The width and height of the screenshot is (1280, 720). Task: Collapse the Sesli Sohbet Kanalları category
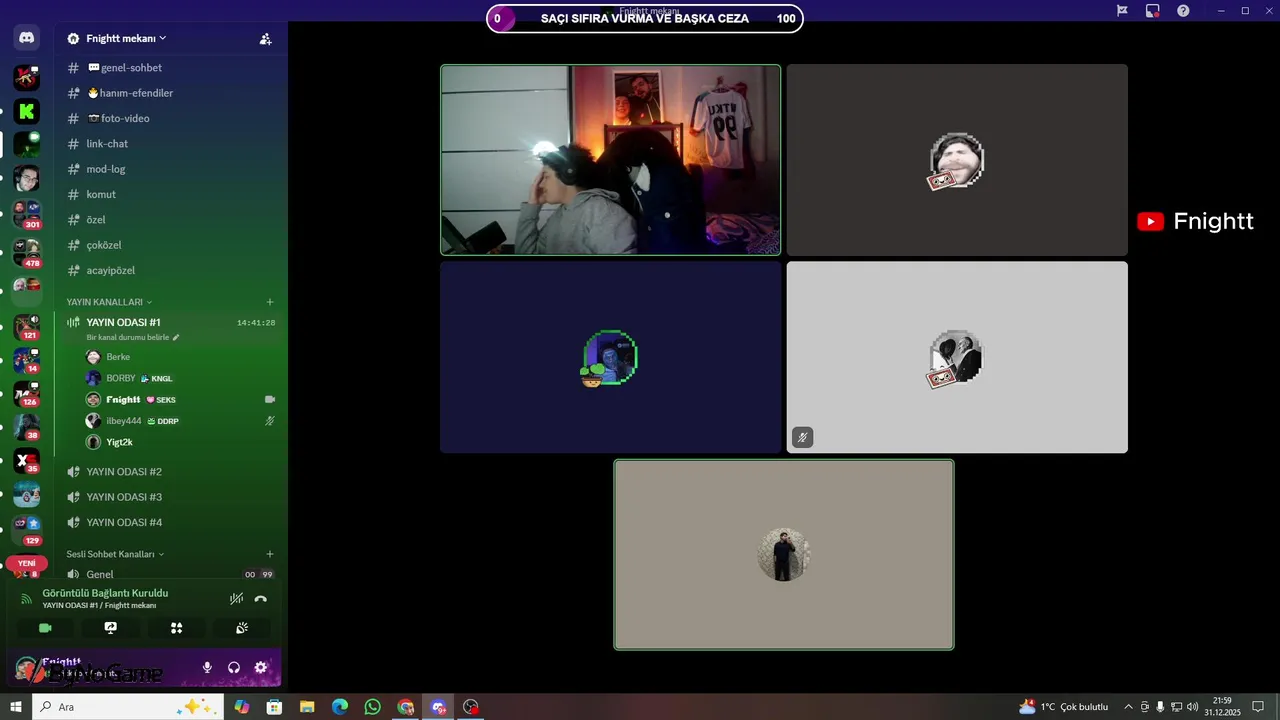coord(115,554)
